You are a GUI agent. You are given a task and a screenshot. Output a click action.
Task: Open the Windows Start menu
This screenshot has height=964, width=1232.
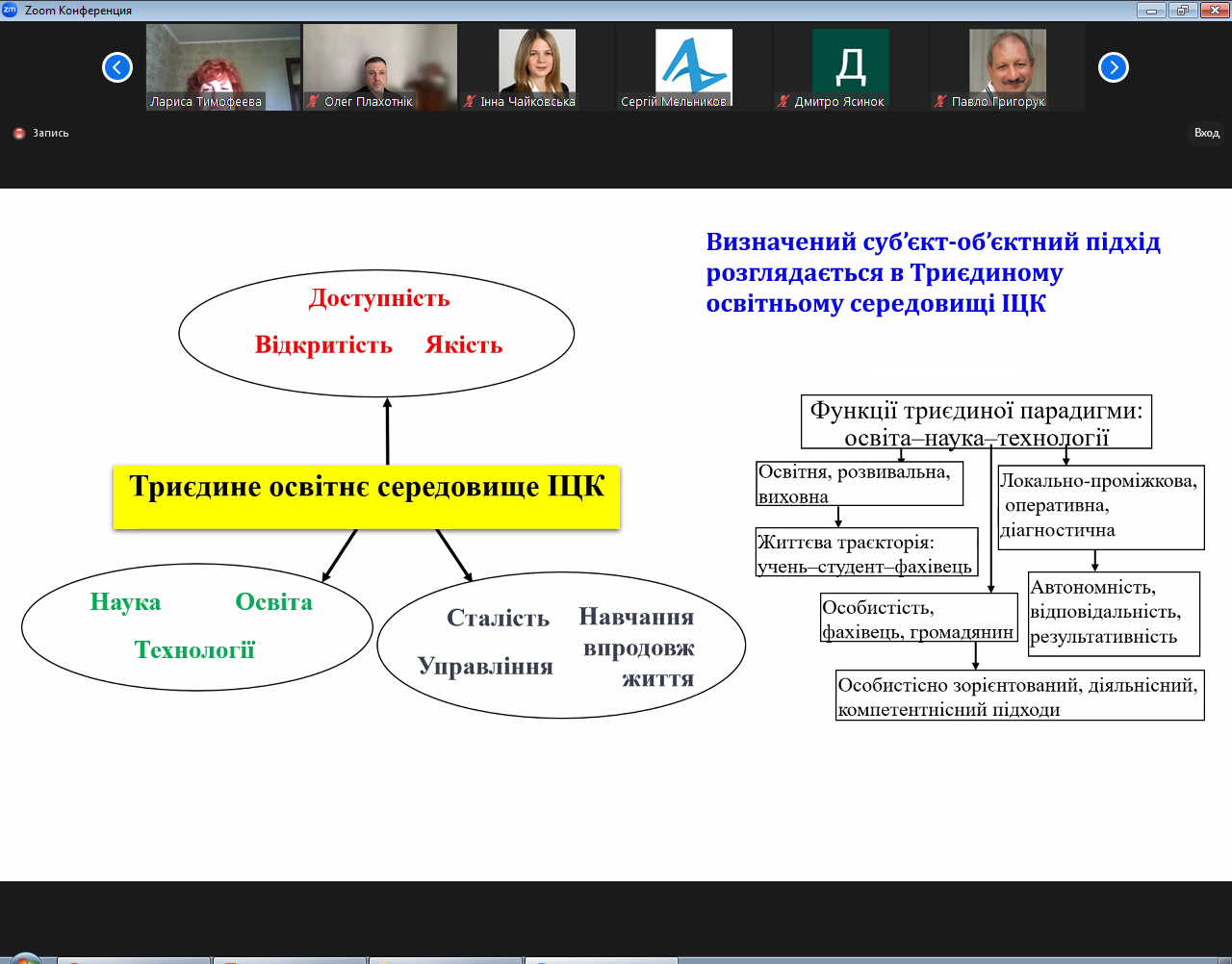[x=24, y=959]
